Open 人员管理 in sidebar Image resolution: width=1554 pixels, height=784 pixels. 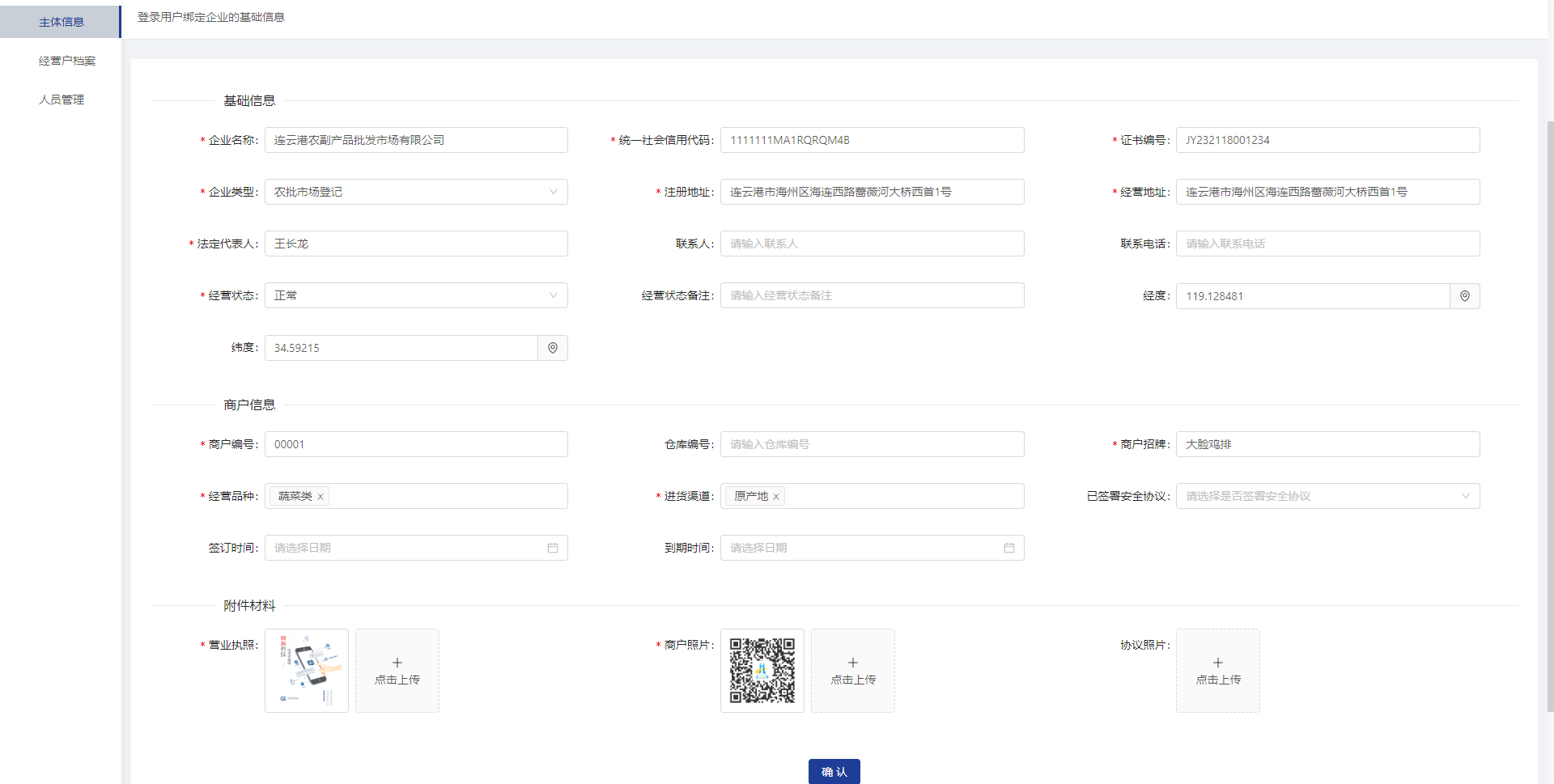62,100
